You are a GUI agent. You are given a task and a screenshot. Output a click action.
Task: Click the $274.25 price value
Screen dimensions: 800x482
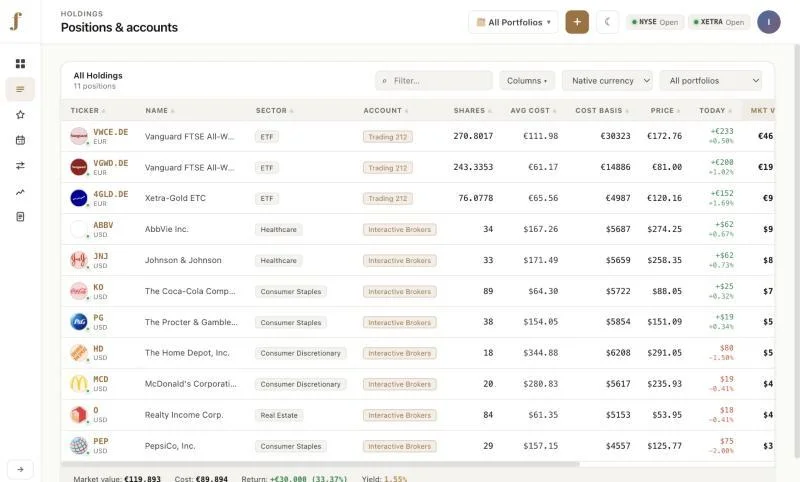pos(664,229)
